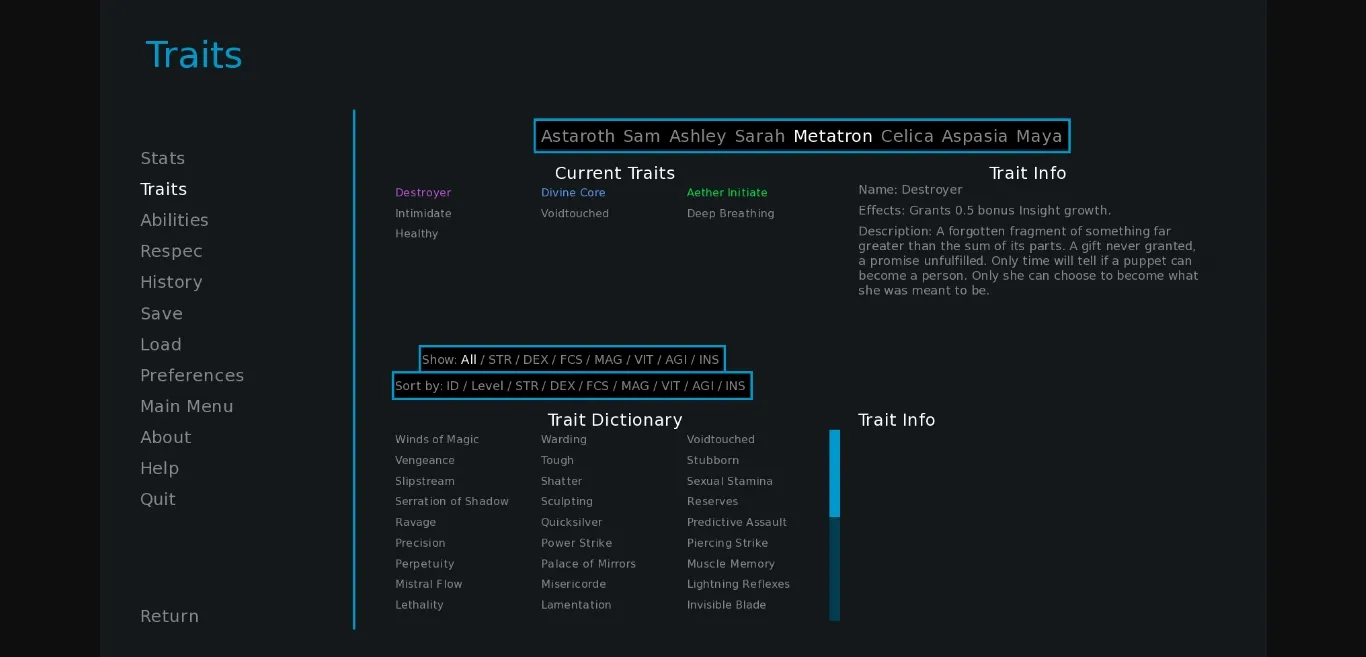The width and height of the screenshot is (1366, 657).
Task: Choose Maya in the character list
Action: click(x=1039, y=136)
